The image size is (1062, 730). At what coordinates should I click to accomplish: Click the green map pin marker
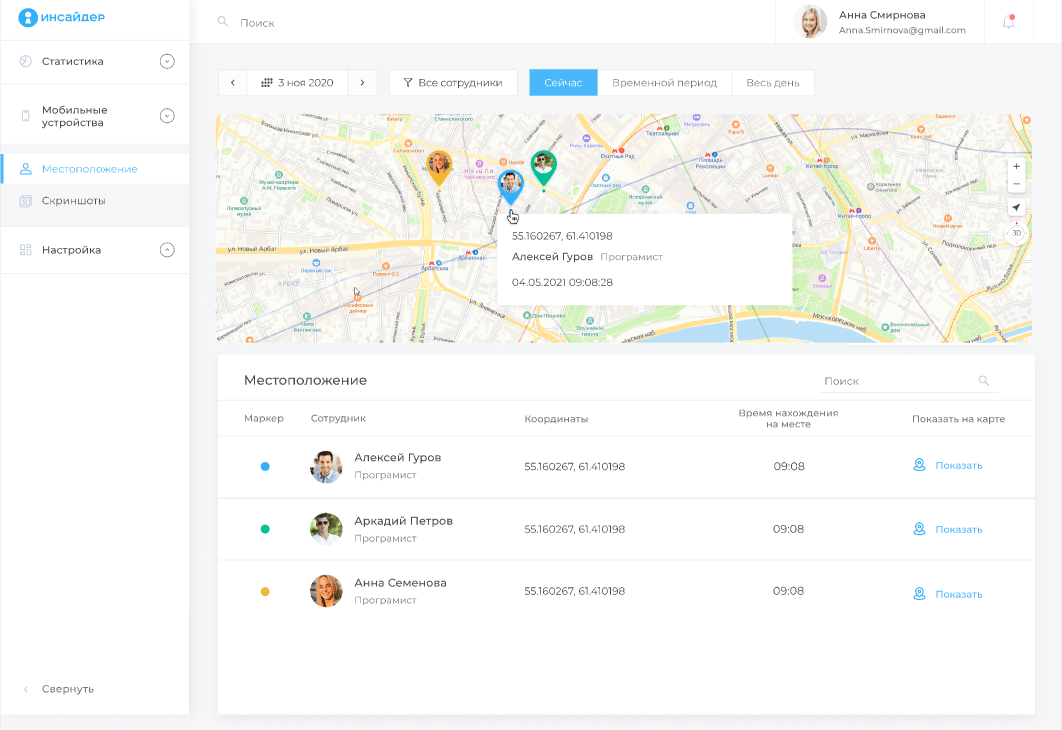[543, 166]
